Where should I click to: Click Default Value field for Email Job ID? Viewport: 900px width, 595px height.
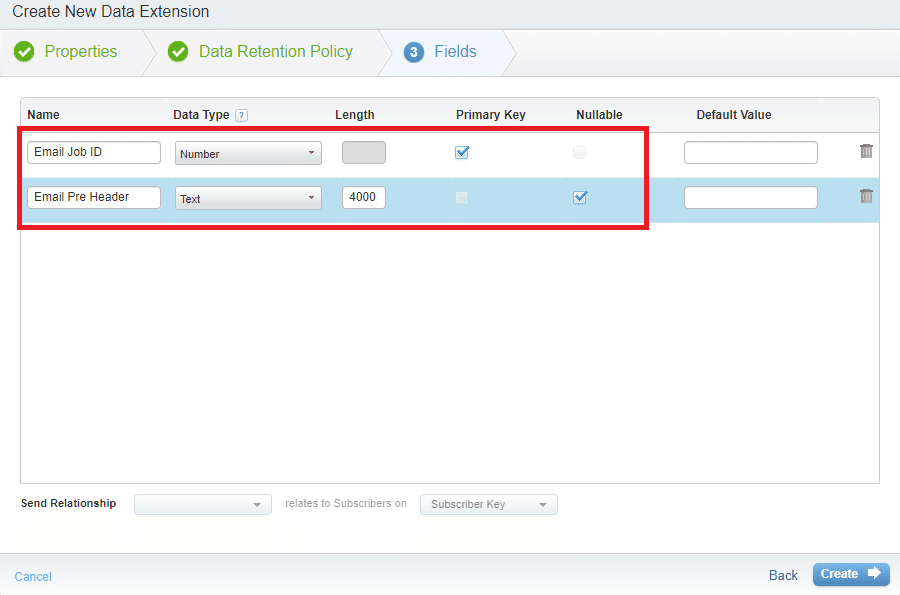[751, 153]
